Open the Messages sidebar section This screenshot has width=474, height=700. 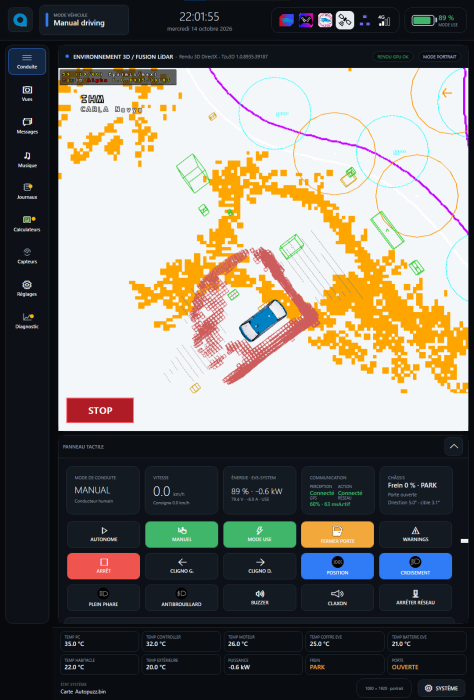(x=27, y=126)
